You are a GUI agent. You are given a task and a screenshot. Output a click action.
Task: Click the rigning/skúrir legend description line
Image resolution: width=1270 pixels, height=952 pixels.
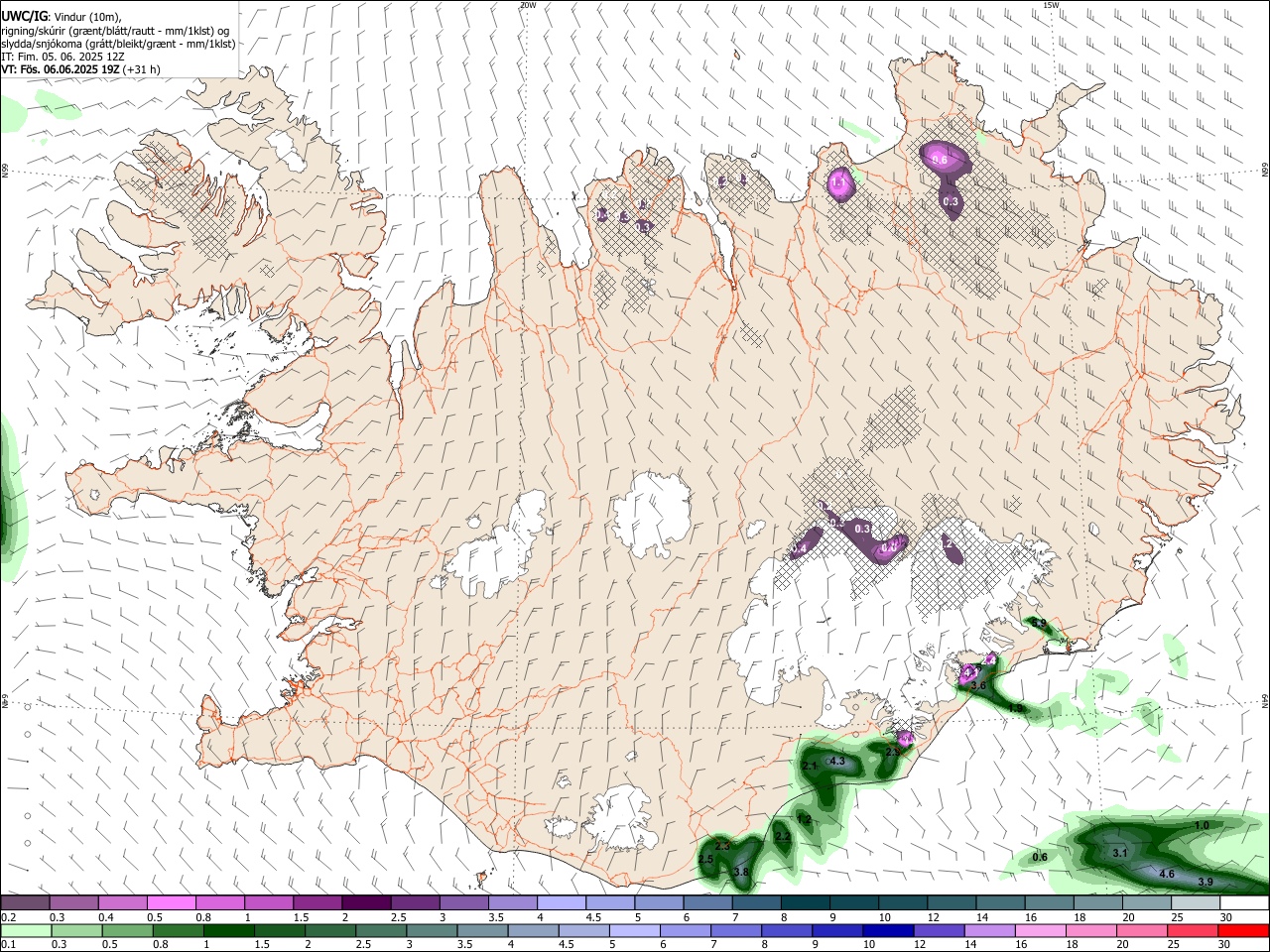(115, 31)
